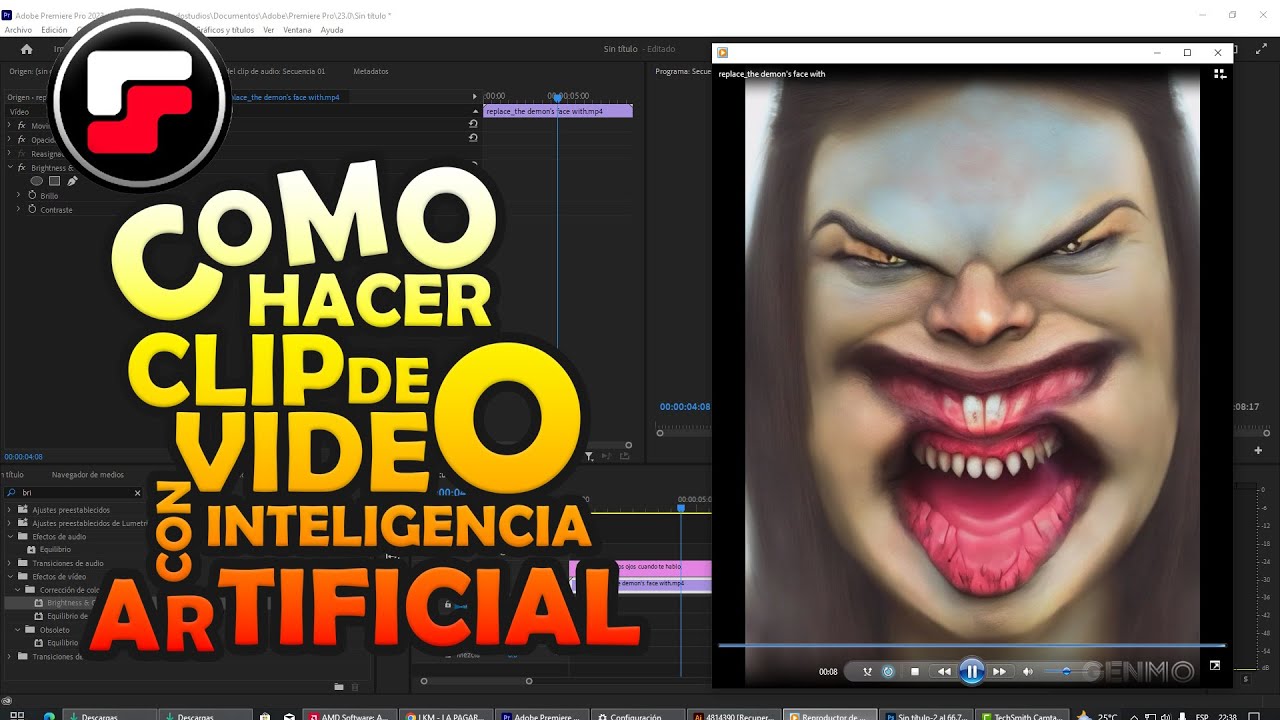This screenshot has height=720, width=1280.
Task: Switch to media player library view
Action: (1219, 73)
